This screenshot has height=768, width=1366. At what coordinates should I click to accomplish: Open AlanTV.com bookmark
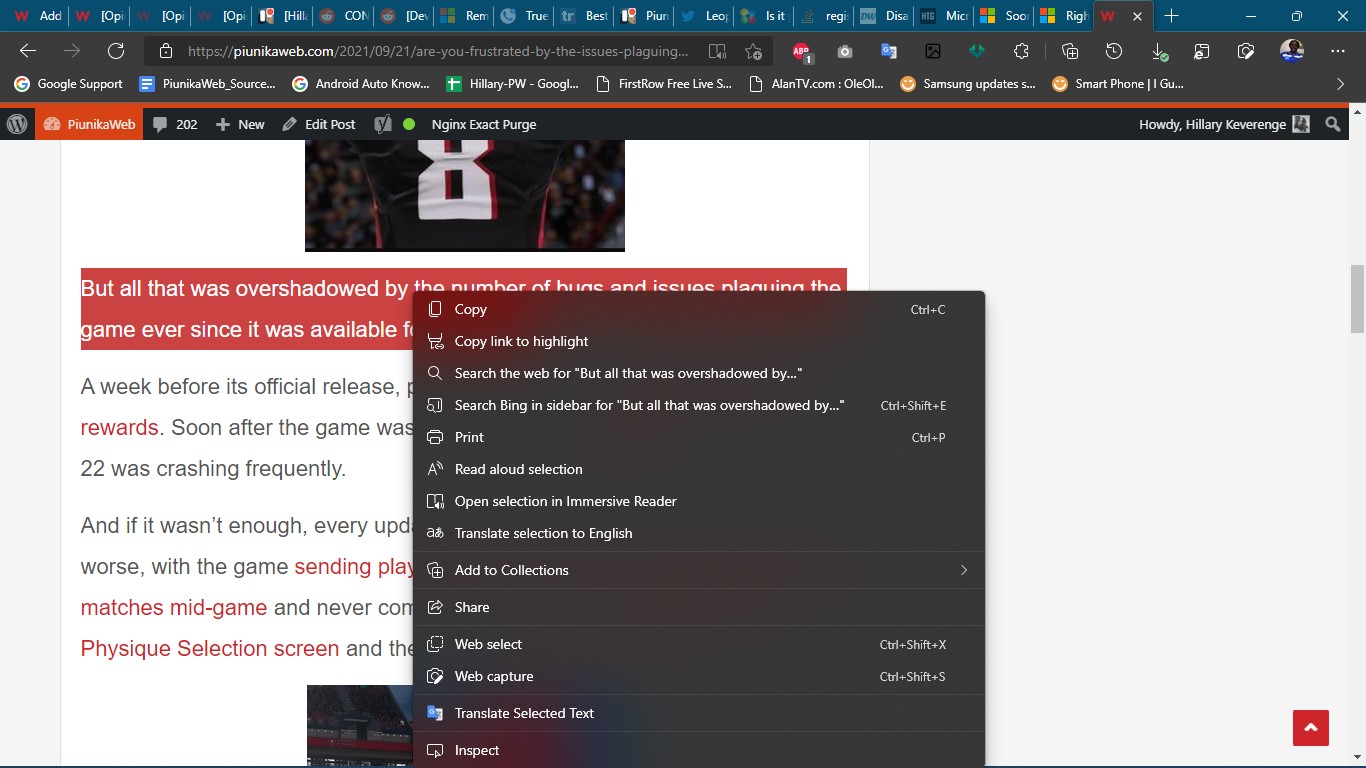point(817,84)
